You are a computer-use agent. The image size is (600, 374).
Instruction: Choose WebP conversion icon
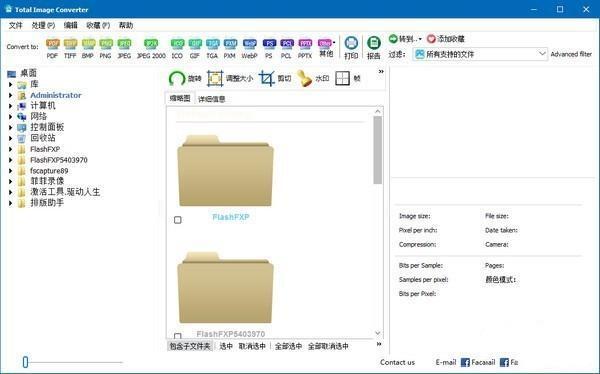tap(249, 48)
